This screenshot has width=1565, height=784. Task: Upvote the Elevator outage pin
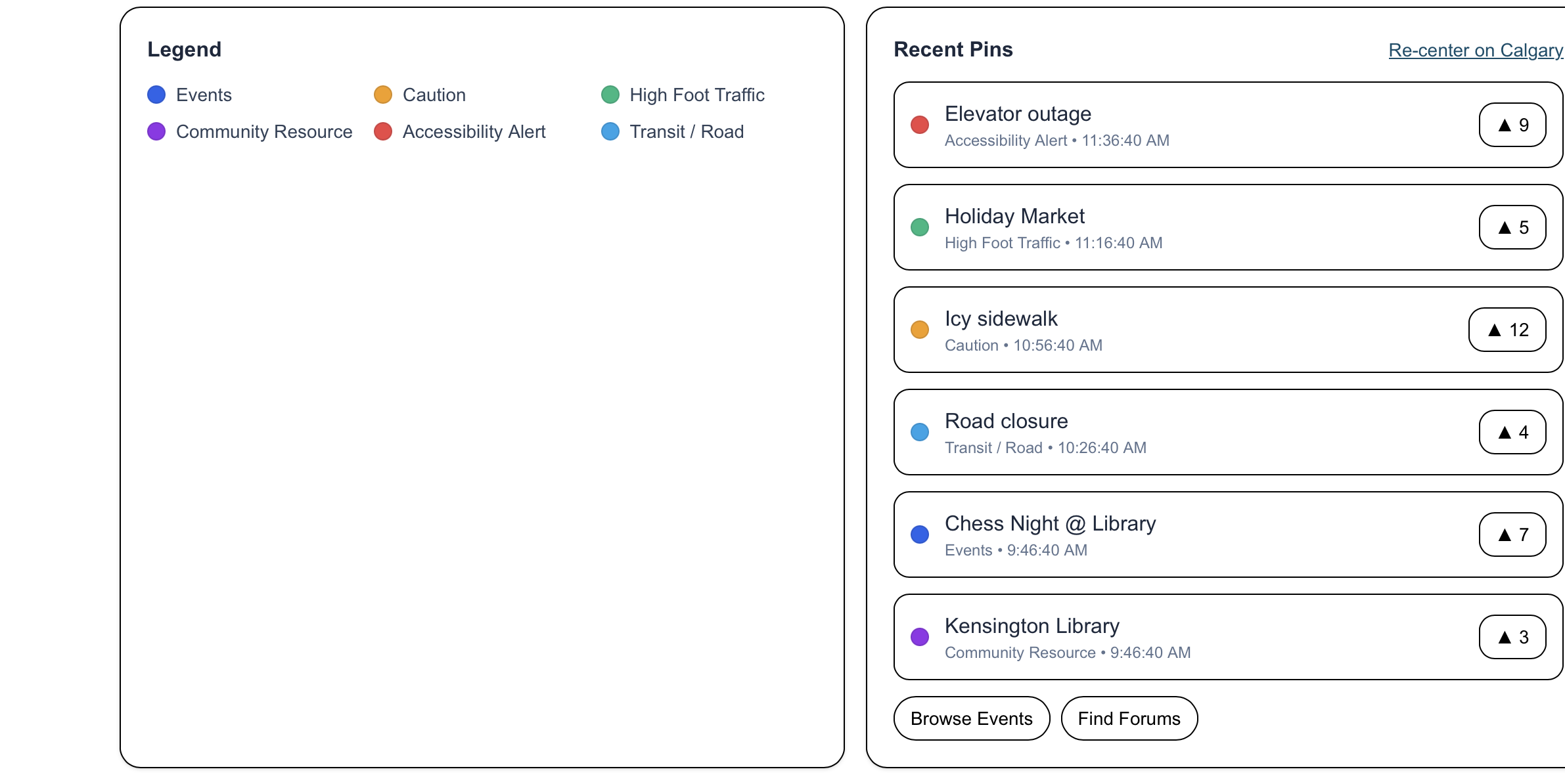coord(1512,125)
